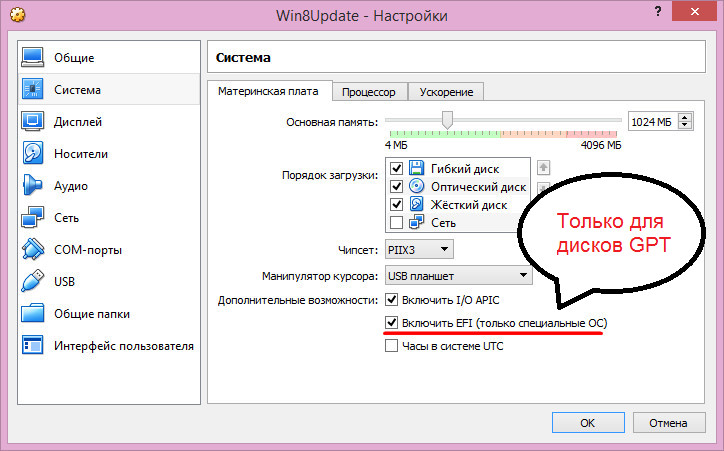Select Жёсткий диск row text
Viewport: 724px width, 451px height.
tap(469, 204)
